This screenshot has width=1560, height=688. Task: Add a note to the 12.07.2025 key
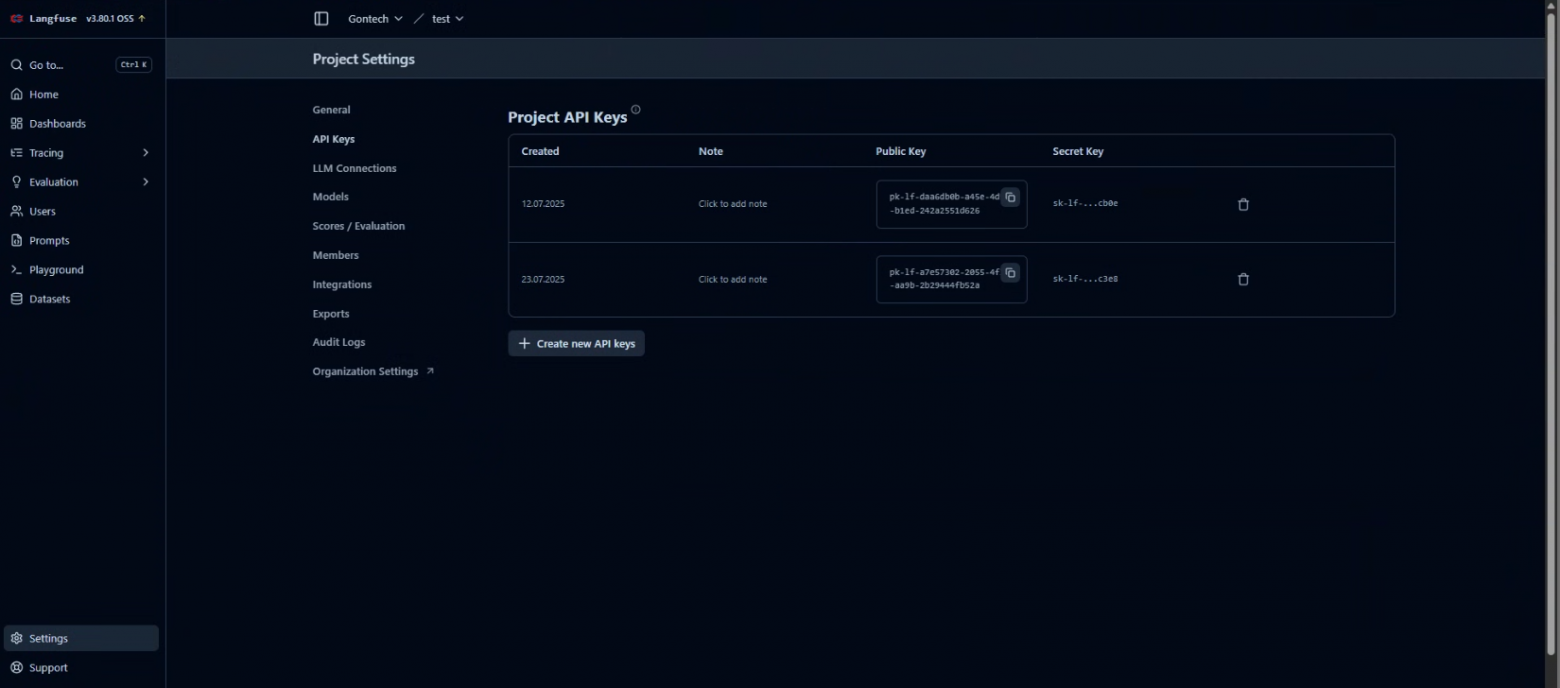[x=733, y=204]
